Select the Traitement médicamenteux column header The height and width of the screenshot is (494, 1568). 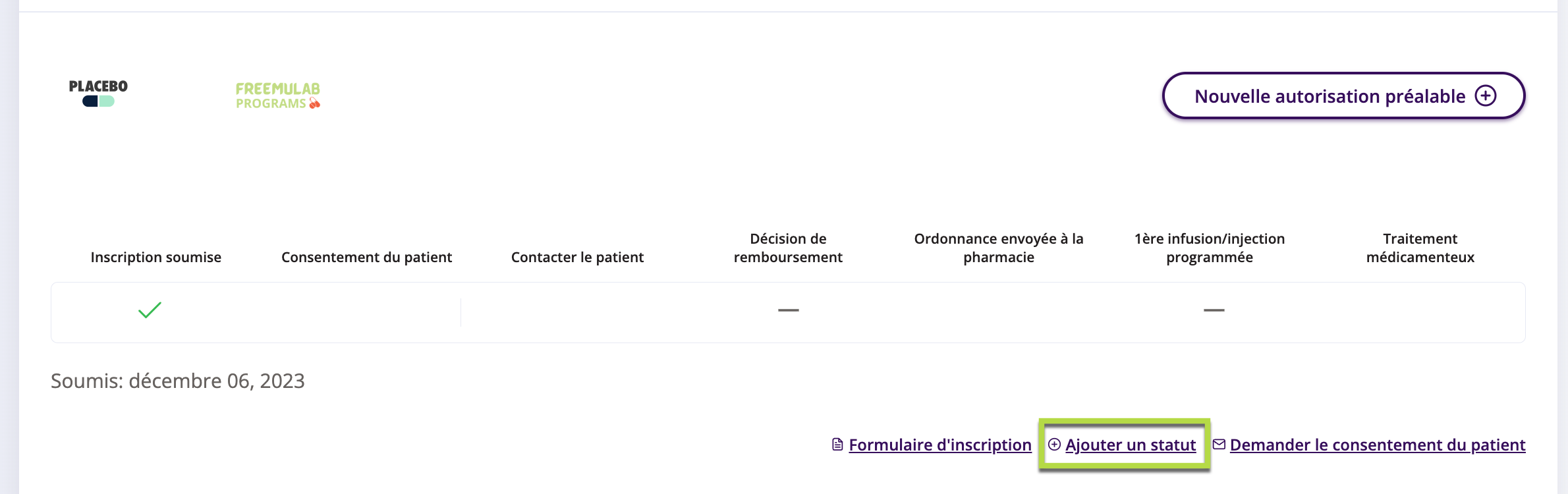tap(1419, 248)
